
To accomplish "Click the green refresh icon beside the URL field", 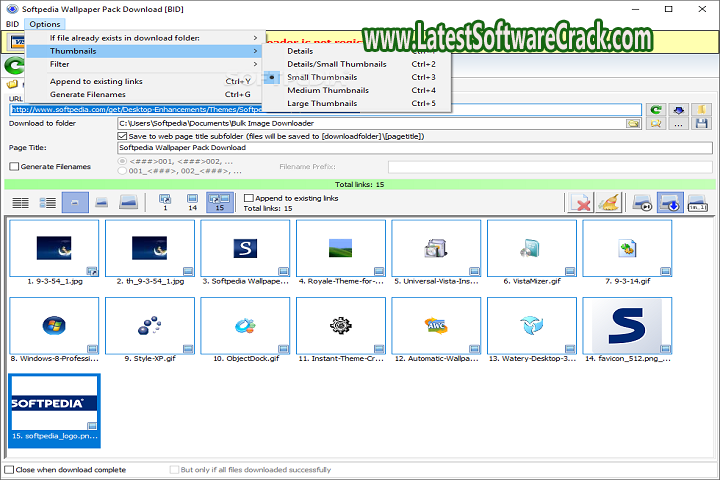I will click(x=656, y=110).
